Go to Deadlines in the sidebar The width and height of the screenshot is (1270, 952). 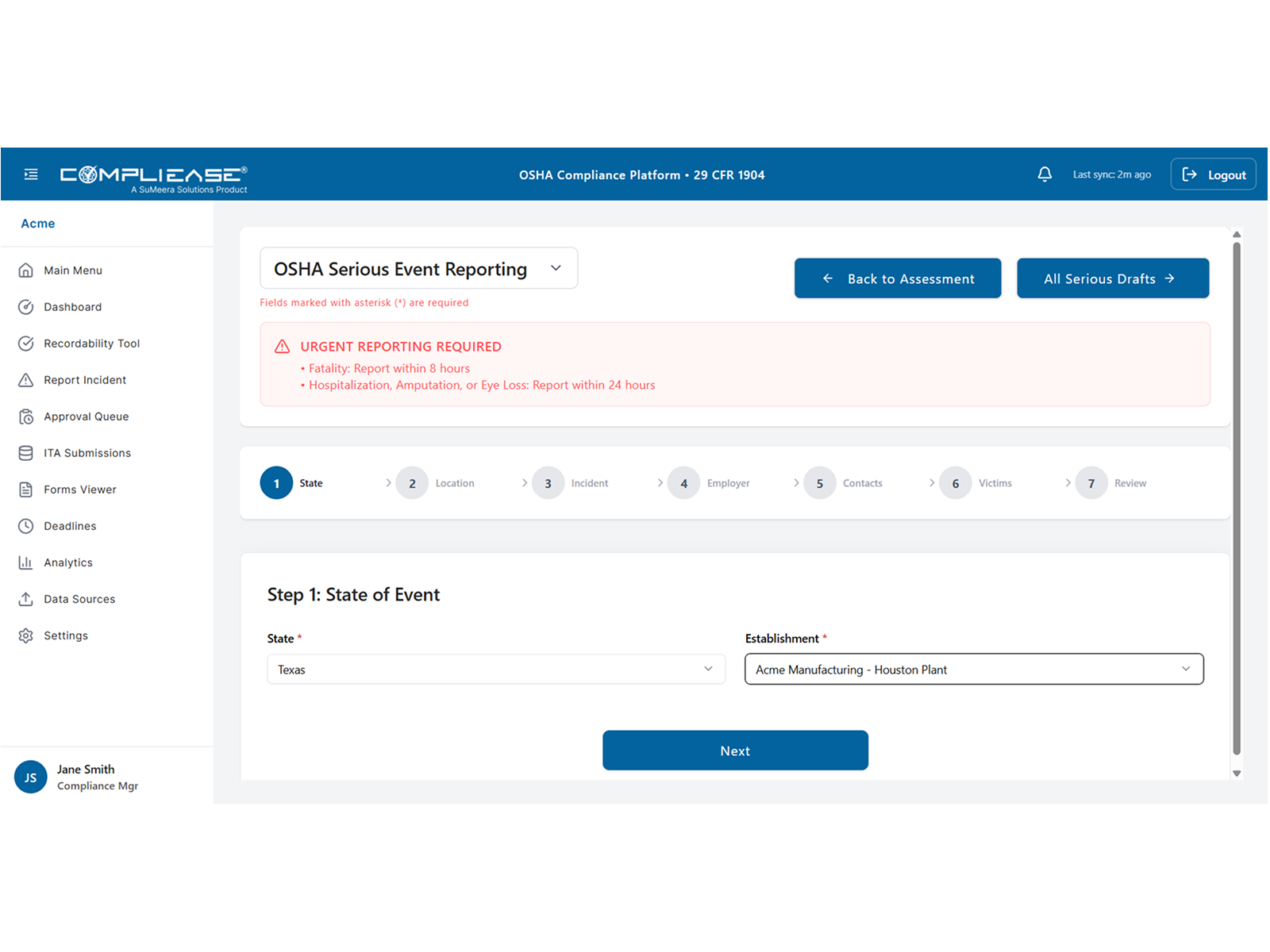[x=70, y=526]
